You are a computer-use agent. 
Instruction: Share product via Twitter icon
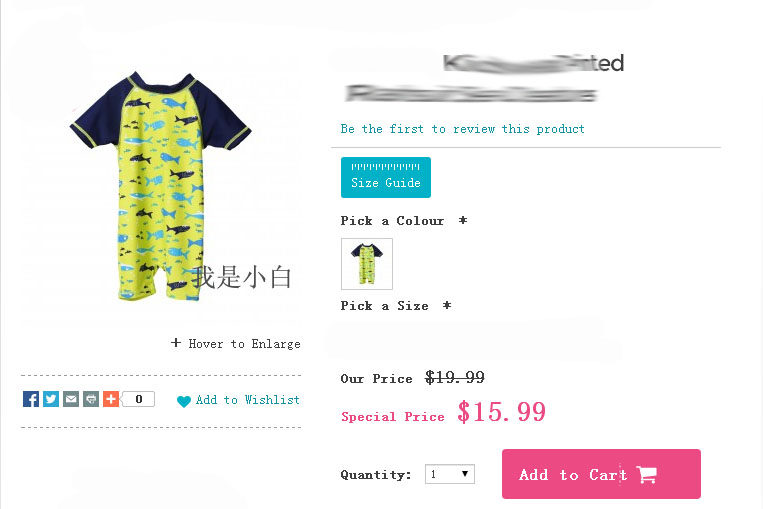tap(51, 399)
